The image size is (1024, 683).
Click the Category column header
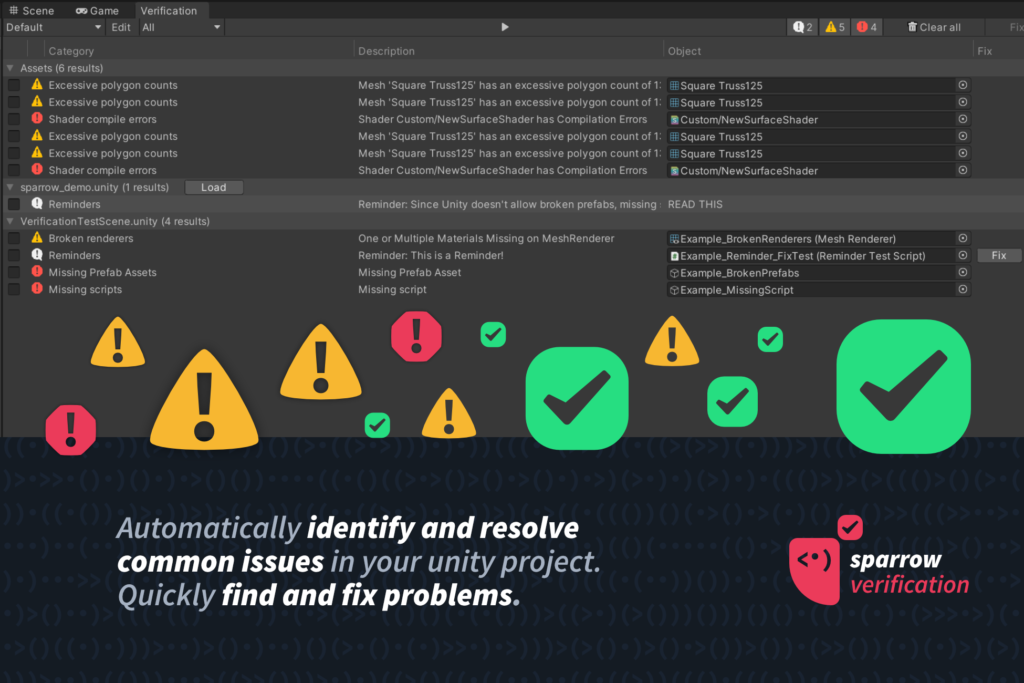[x=71, y=51]
